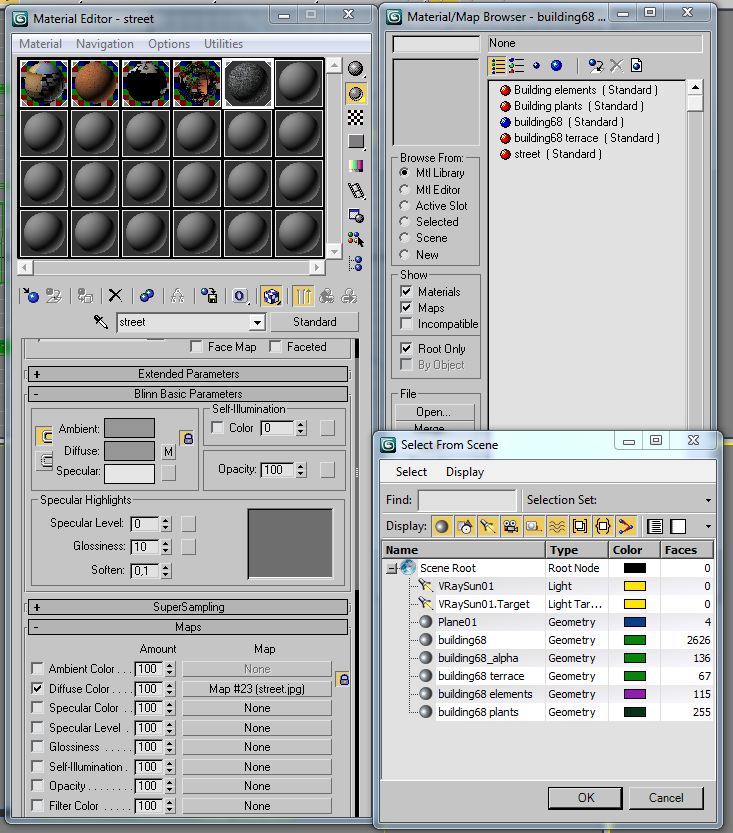Open Material/Map Navigator icon
Image resolution: width=733 pixels, height=833 pixels.
pos(355,263)
